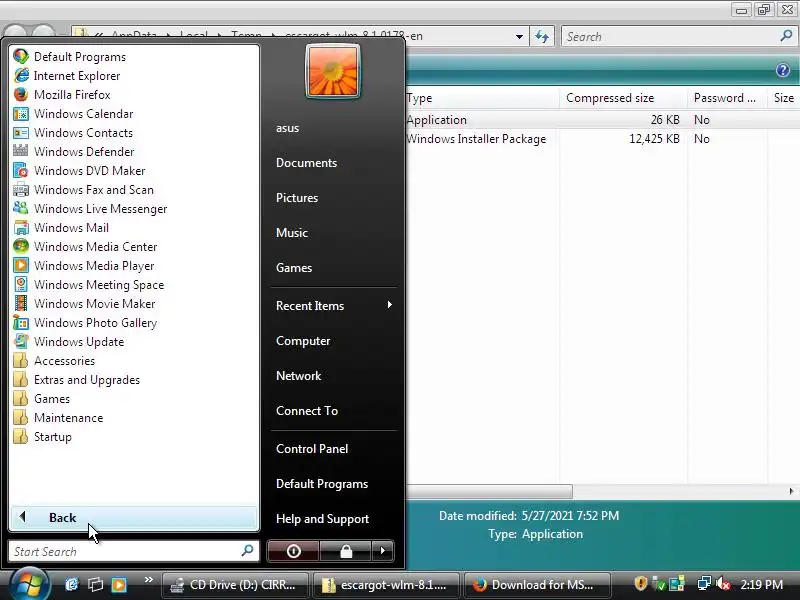Open Windows Photo Gallery

click(x=85, y=323)
